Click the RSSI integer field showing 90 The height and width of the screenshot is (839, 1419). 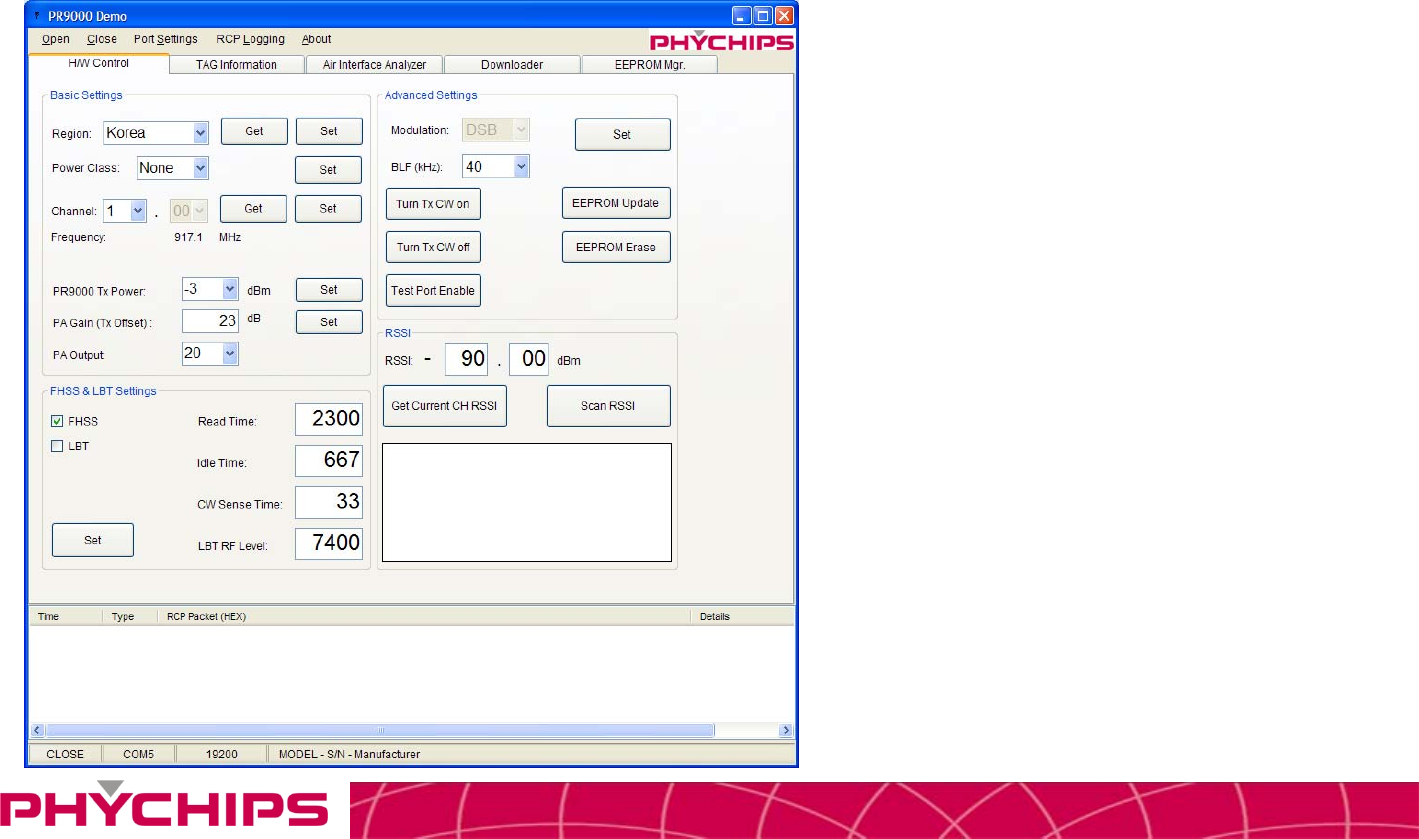coord(467,359)
